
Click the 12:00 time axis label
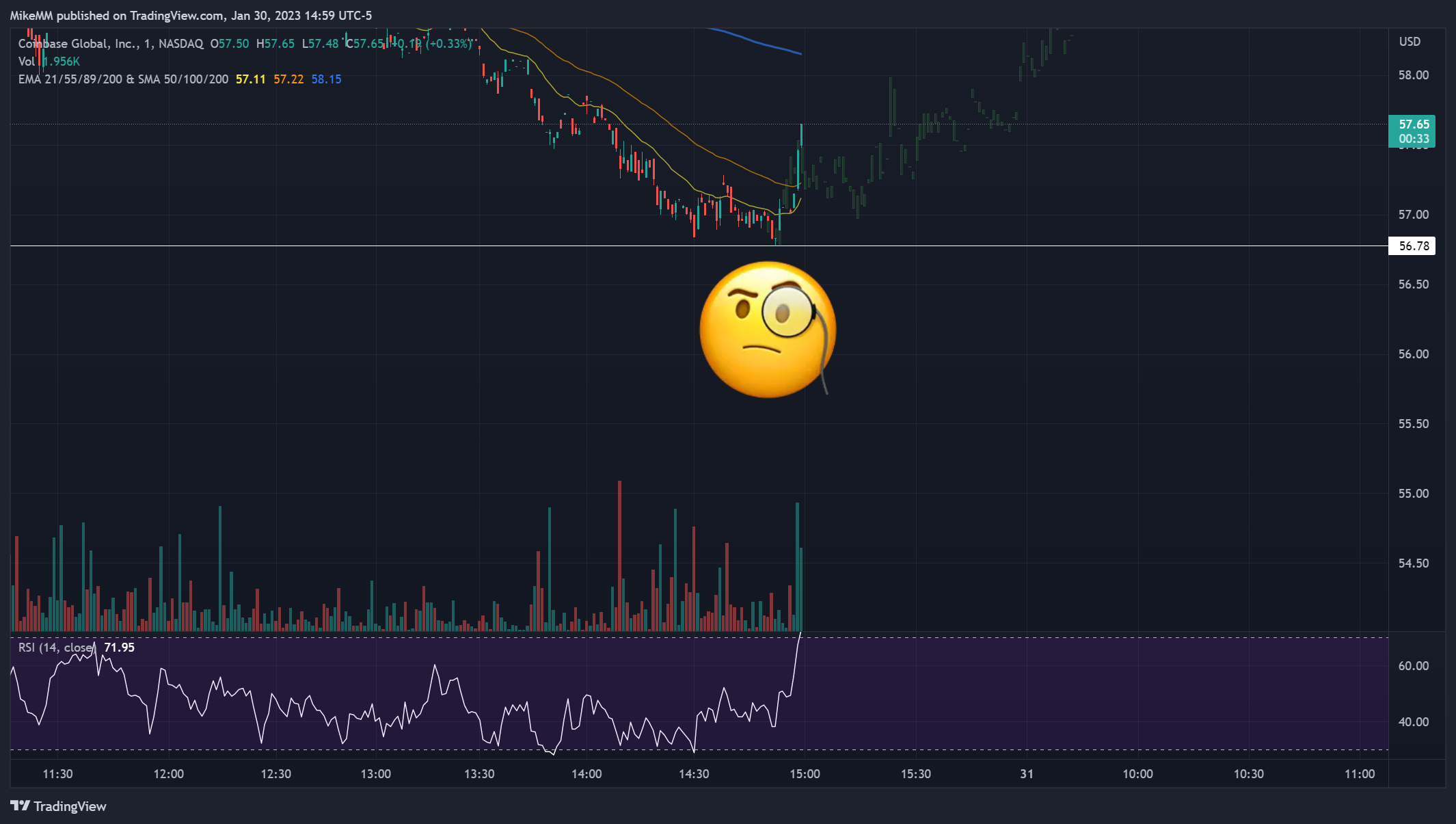tap(168, 774)
